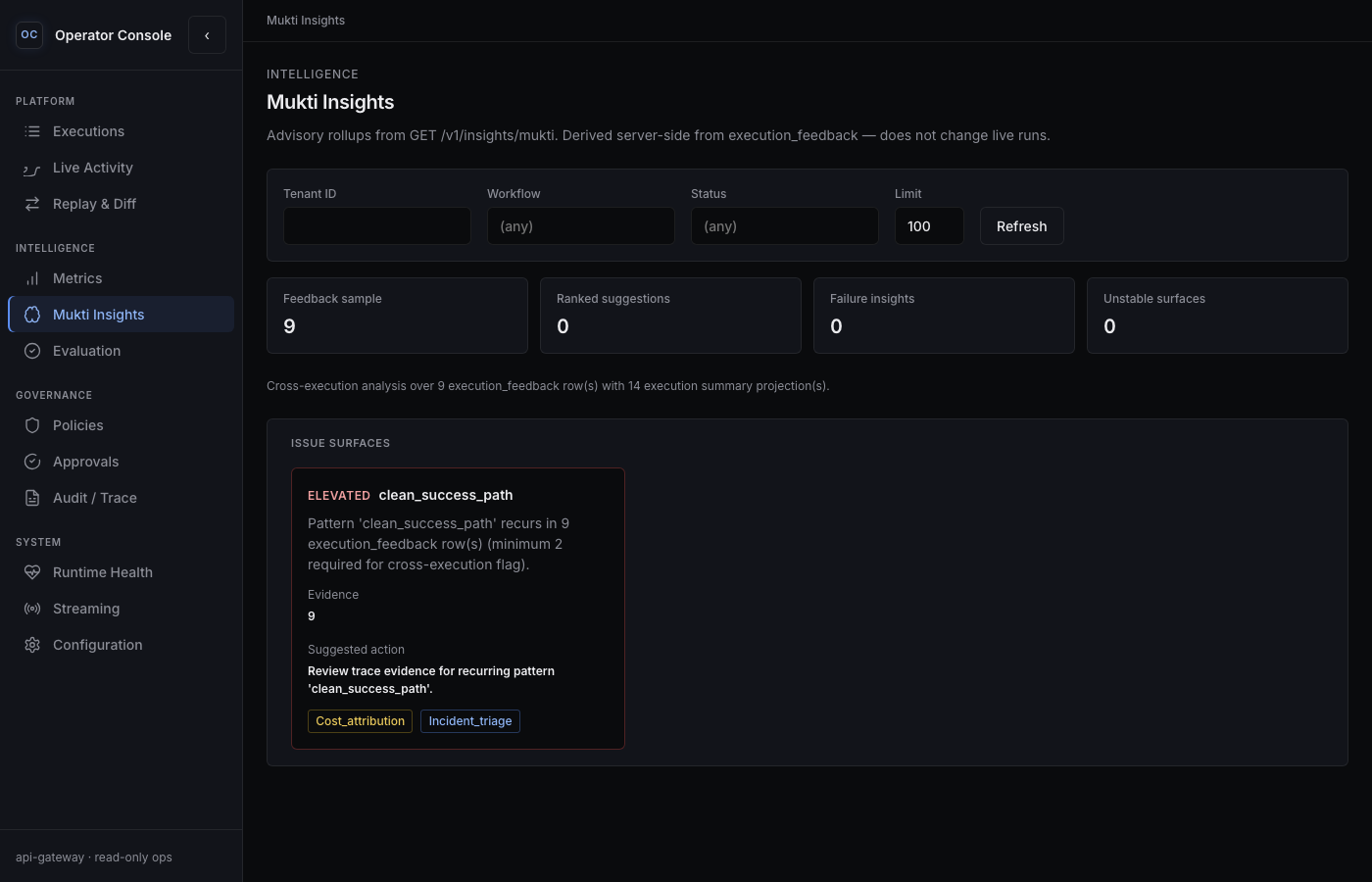Open the Streaming page
Image resolution: width=1372 pixels, height=882 pixels.
[122, 609]
